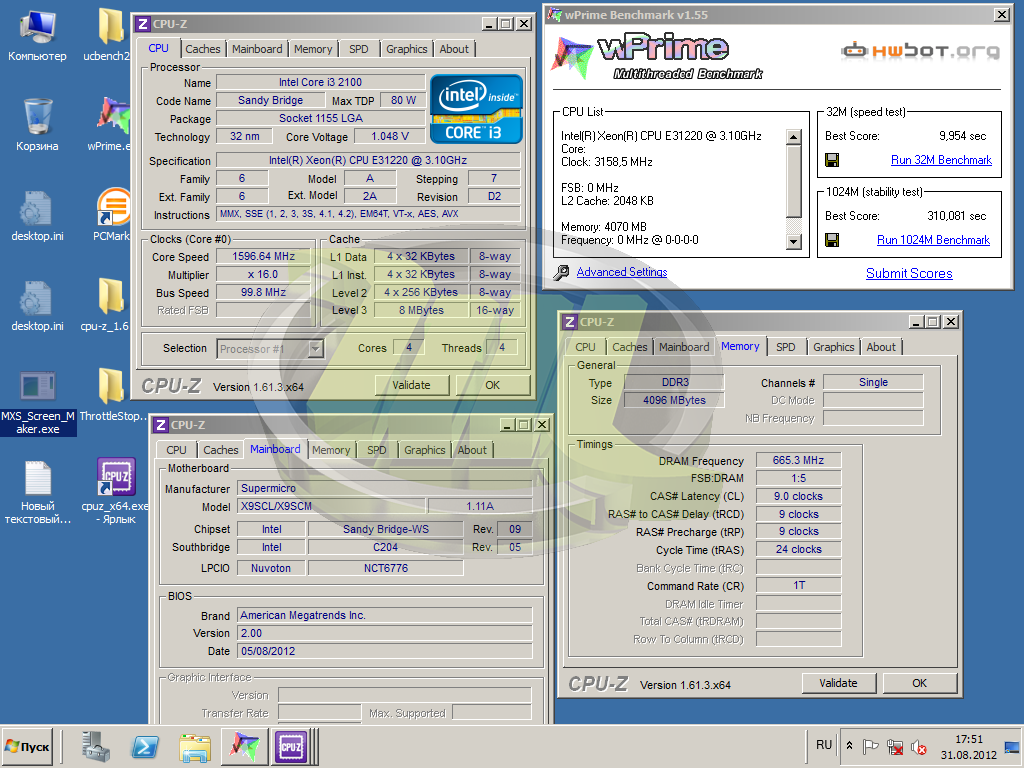Open About tab in top CPU-Z window
The image size is (1024, 768).
point(454,49)
